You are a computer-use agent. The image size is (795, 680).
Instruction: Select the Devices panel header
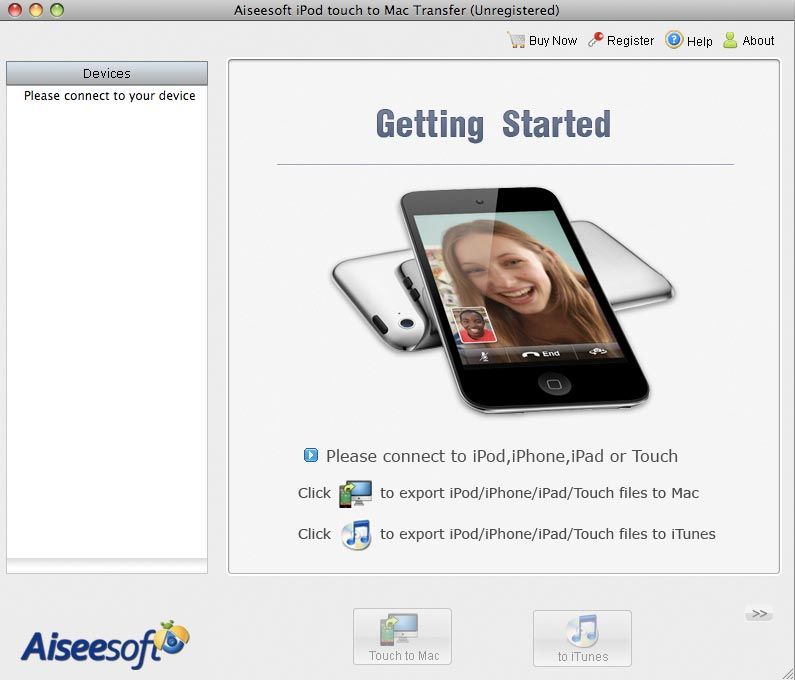(107, 74)
